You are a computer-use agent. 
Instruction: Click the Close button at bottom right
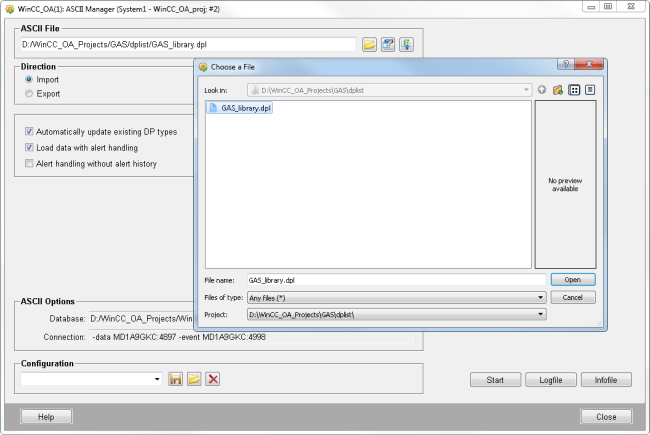pyautogui.click(x=606, y=417)
